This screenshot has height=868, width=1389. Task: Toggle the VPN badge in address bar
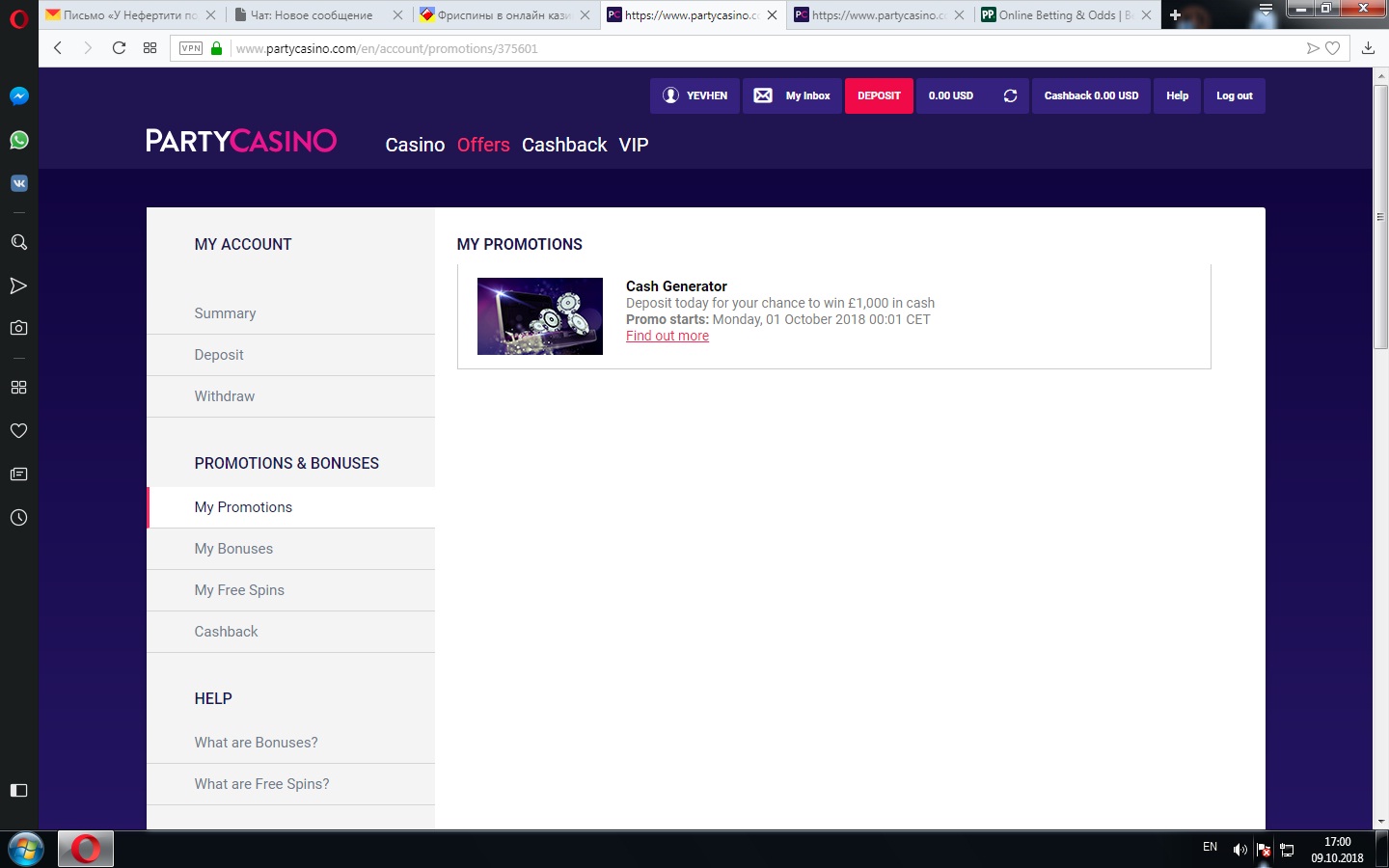tap(191, 48)
